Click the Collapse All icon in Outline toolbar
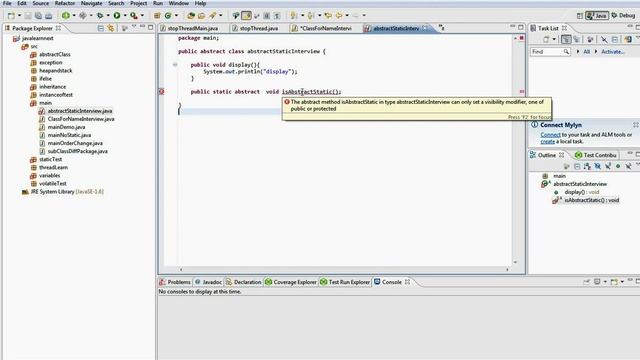 (577, 166)
